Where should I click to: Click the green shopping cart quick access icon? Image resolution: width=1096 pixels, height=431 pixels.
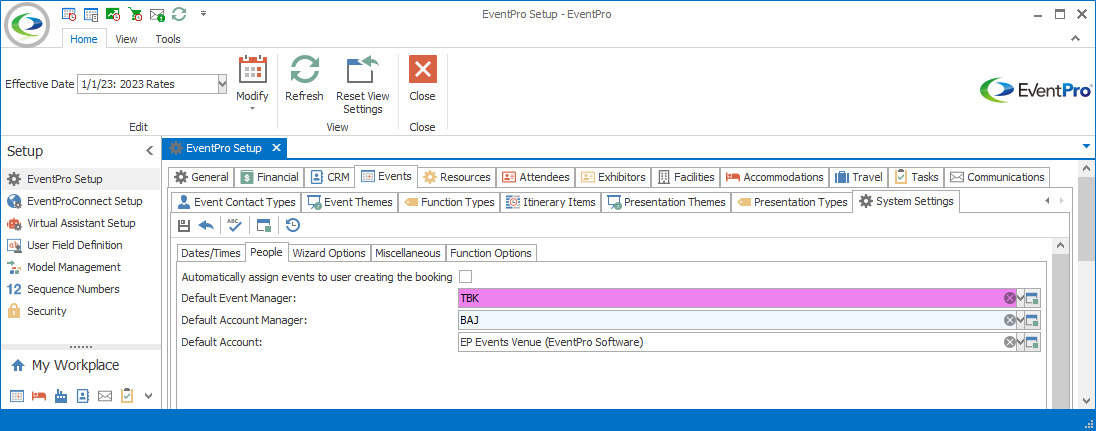click(x=135, y=14)
